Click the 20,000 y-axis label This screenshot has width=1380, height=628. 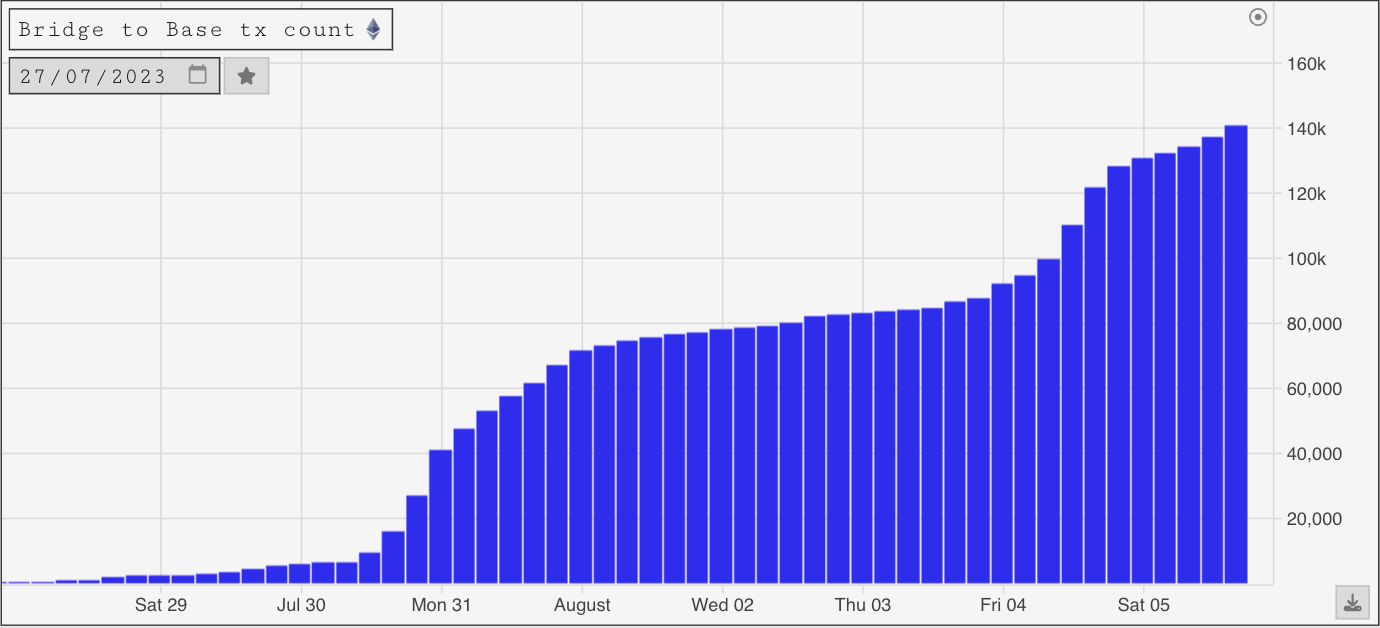pyautogui.click(x=1313, y=519)
